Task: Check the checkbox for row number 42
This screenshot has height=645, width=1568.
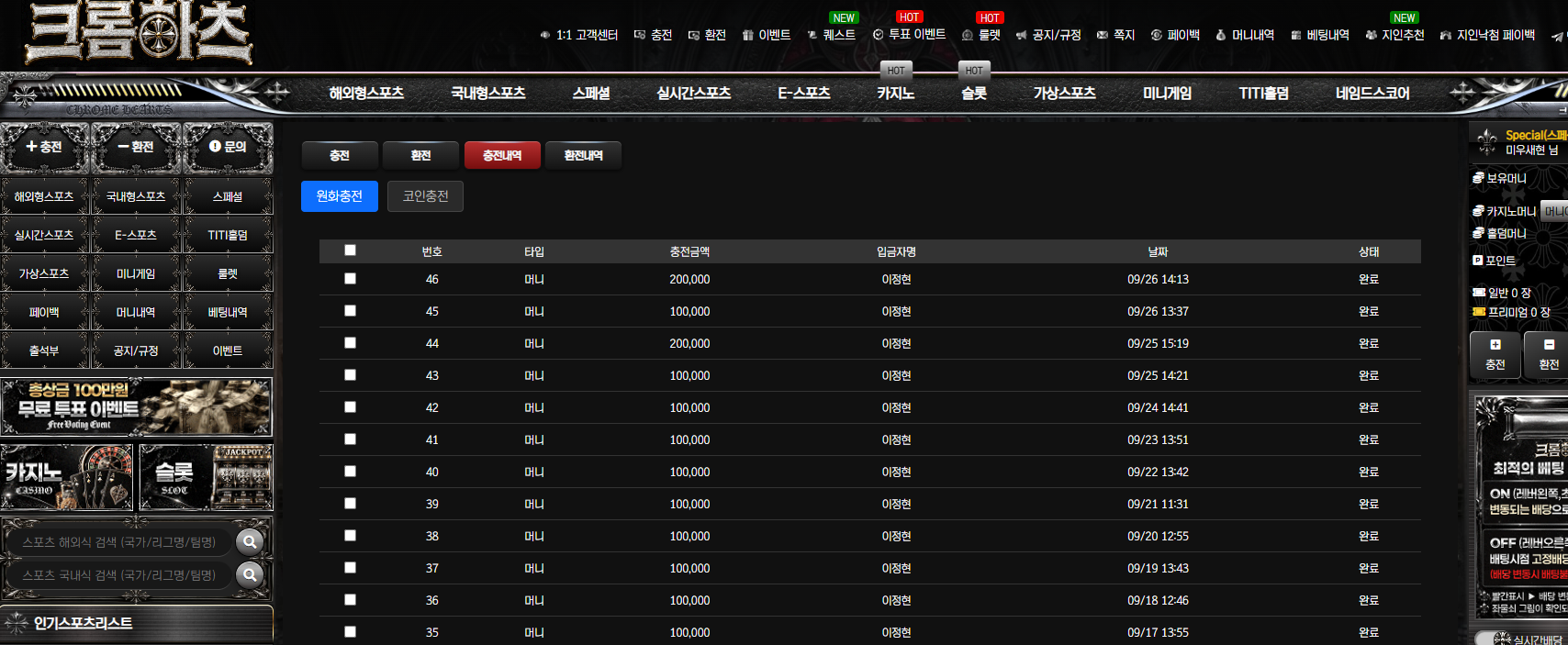Action: click(x=350, y=406)
